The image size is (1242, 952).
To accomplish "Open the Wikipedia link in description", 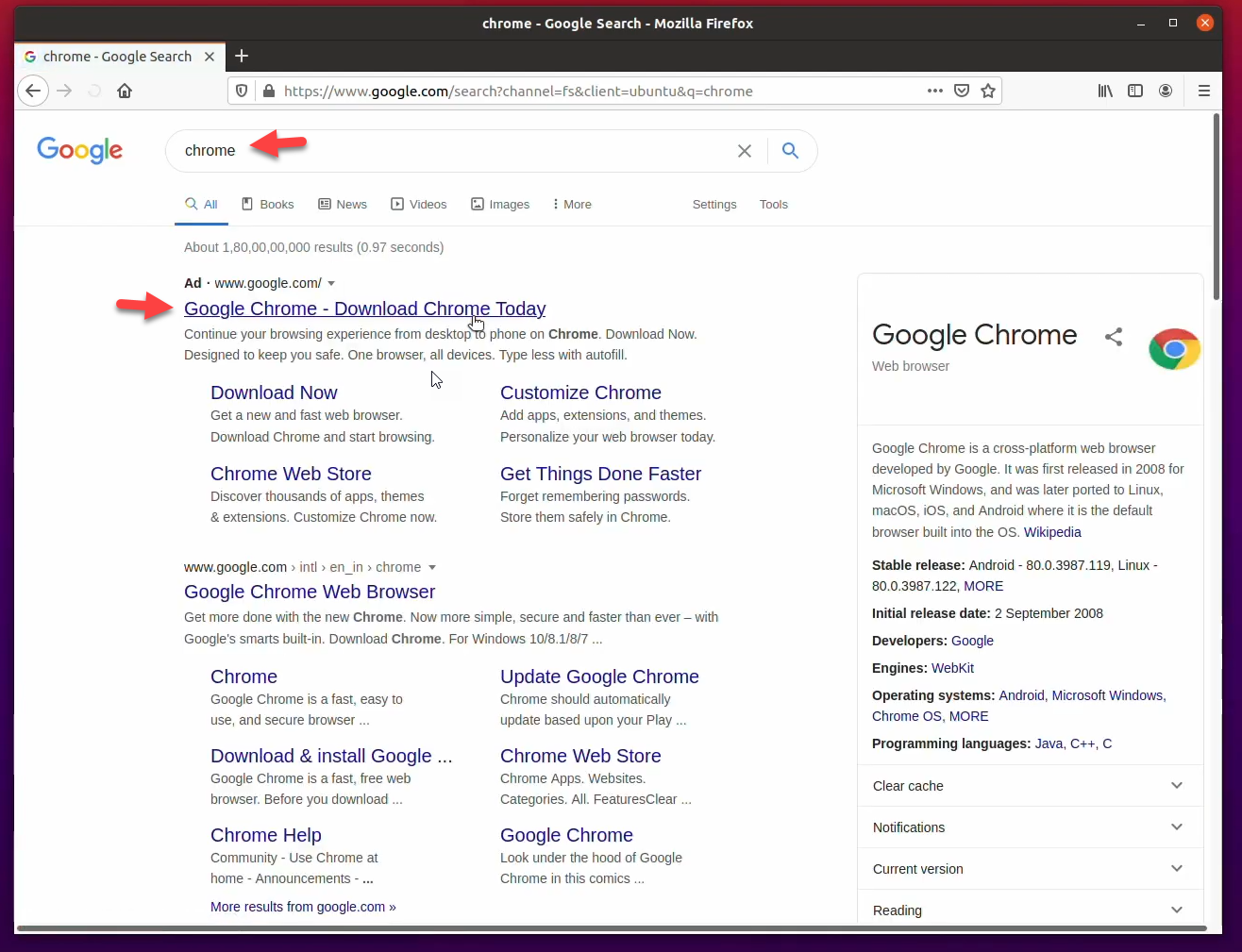I will click(x=1052, y=532).
